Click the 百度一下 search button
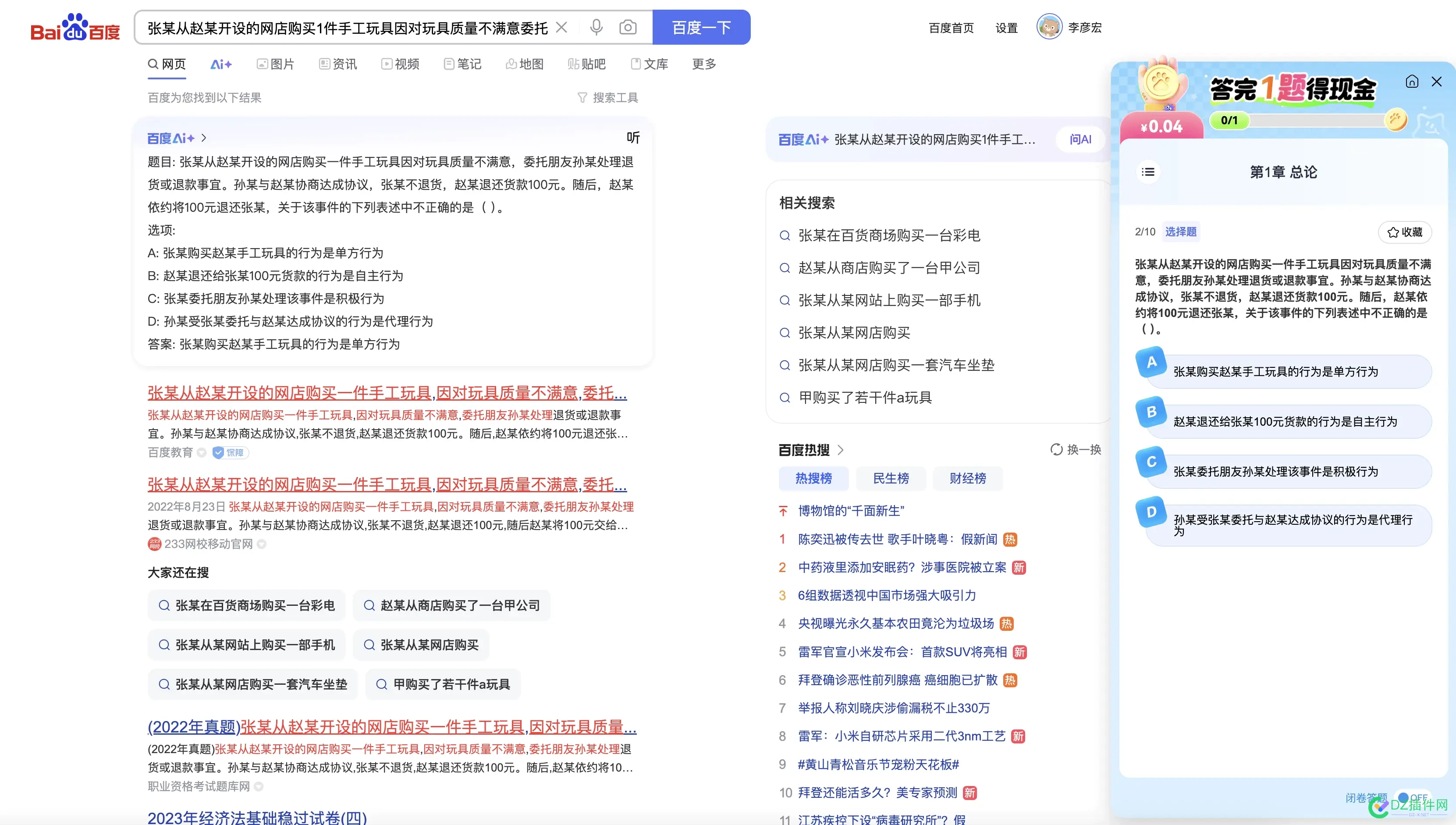1456x825 pixels. coord(701,27)
